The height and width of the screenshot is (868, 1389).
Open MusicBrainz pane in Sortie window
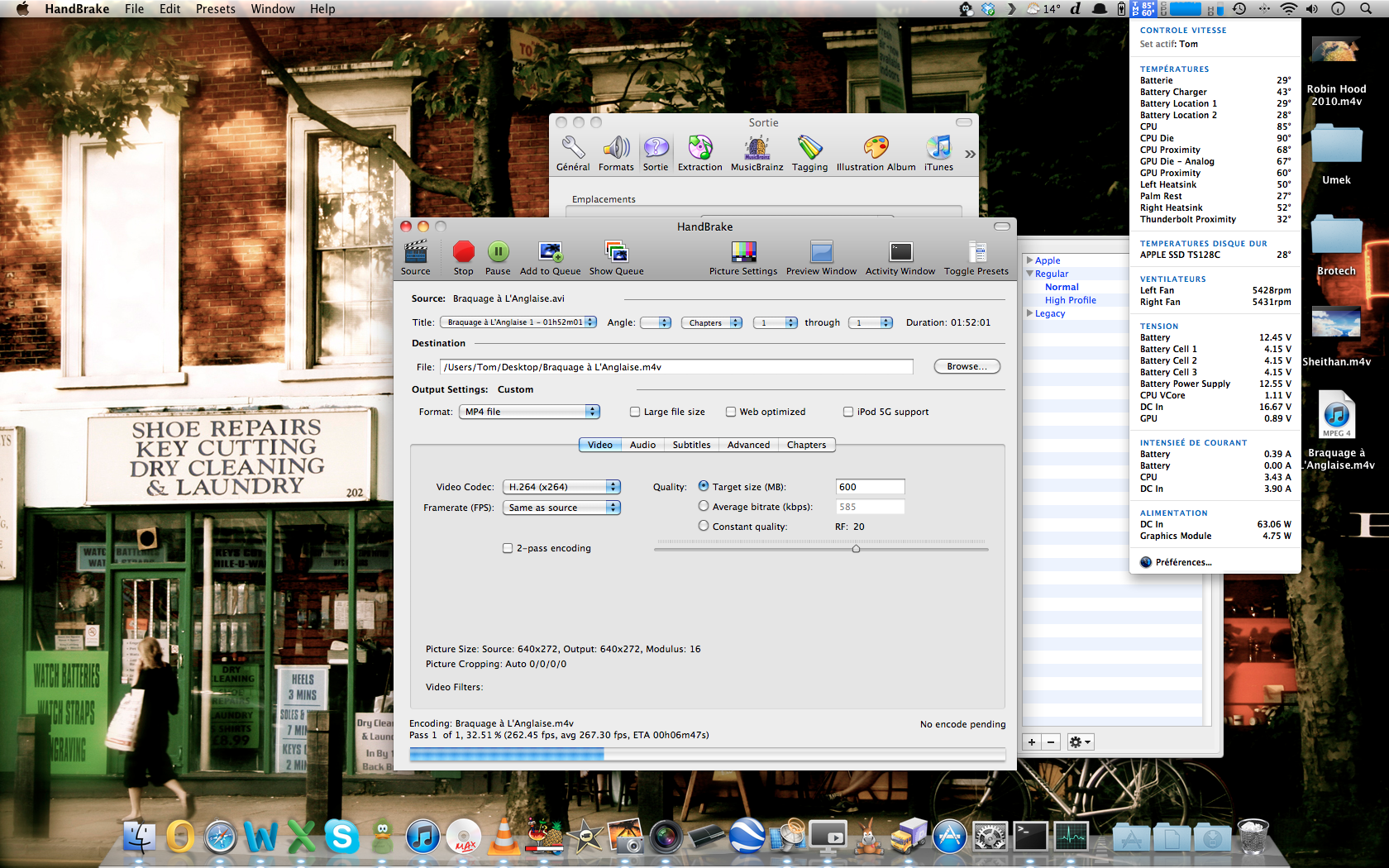coord(757,154)
